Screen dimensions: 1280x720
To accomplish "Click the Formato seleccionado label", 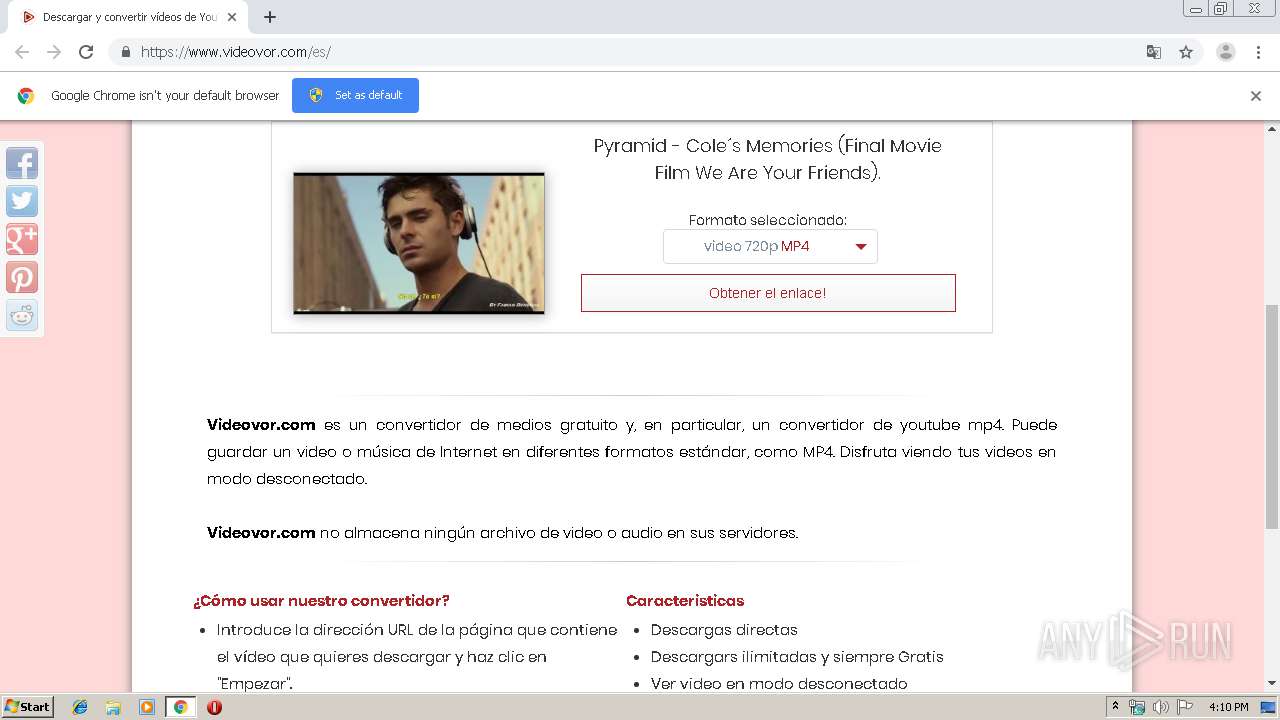I will point(768,220).
